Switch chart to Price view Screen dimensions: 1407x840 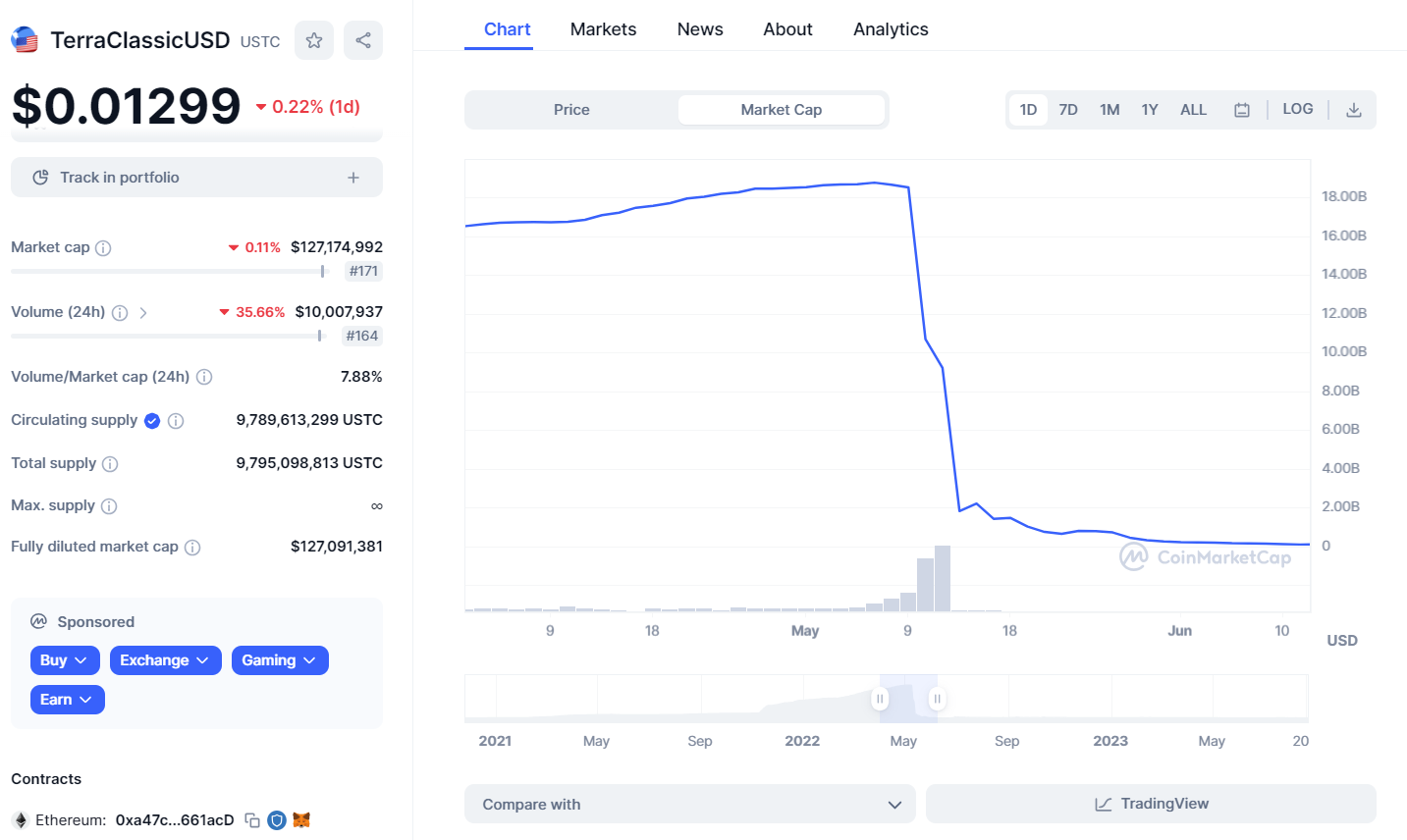571,110
